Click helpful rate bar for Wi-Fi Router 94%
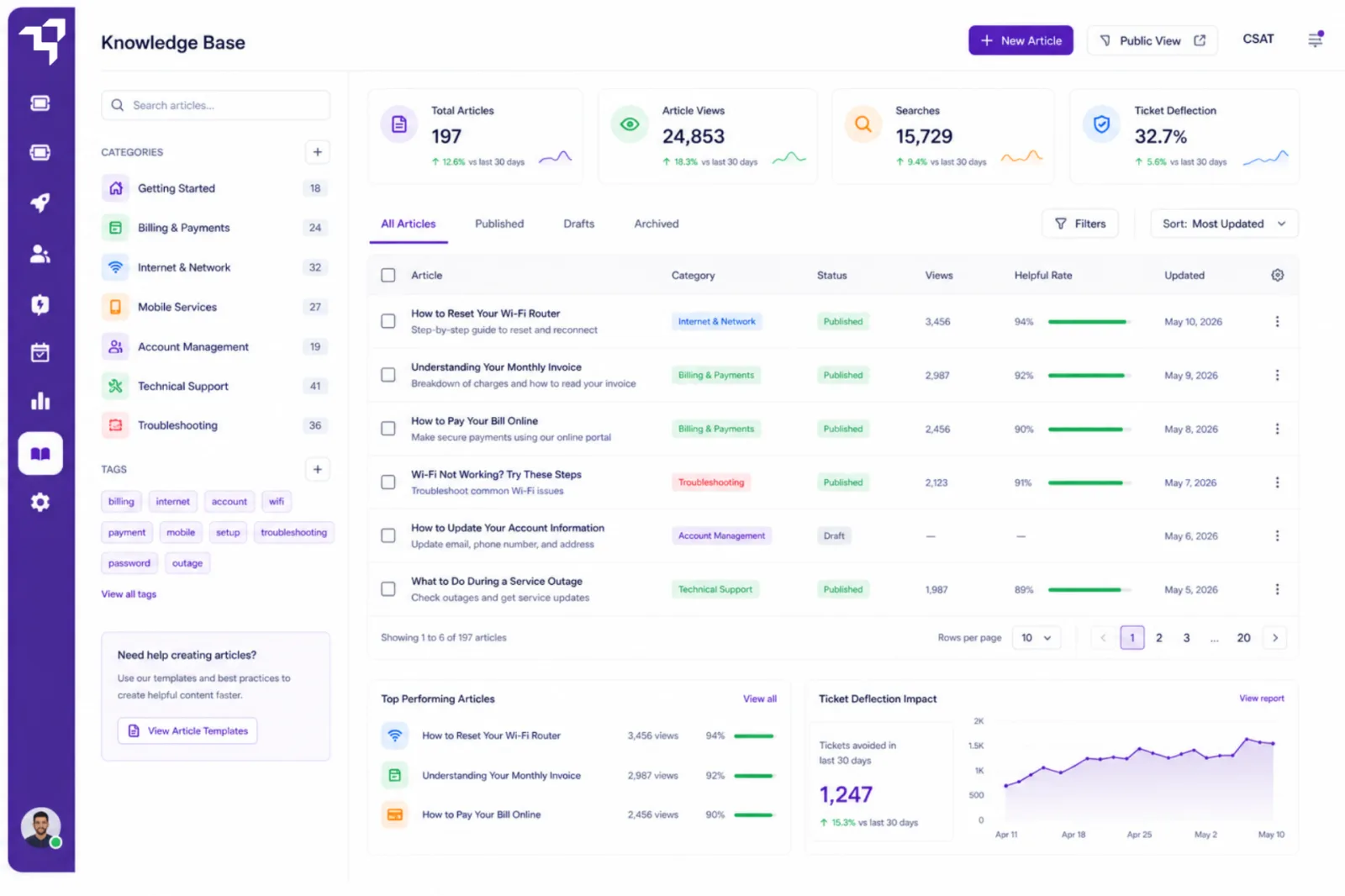 coord(1089,322)
